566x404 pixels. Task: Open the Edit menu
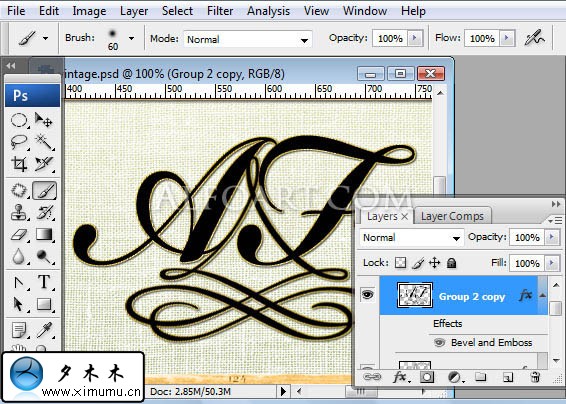pos(49,11)
